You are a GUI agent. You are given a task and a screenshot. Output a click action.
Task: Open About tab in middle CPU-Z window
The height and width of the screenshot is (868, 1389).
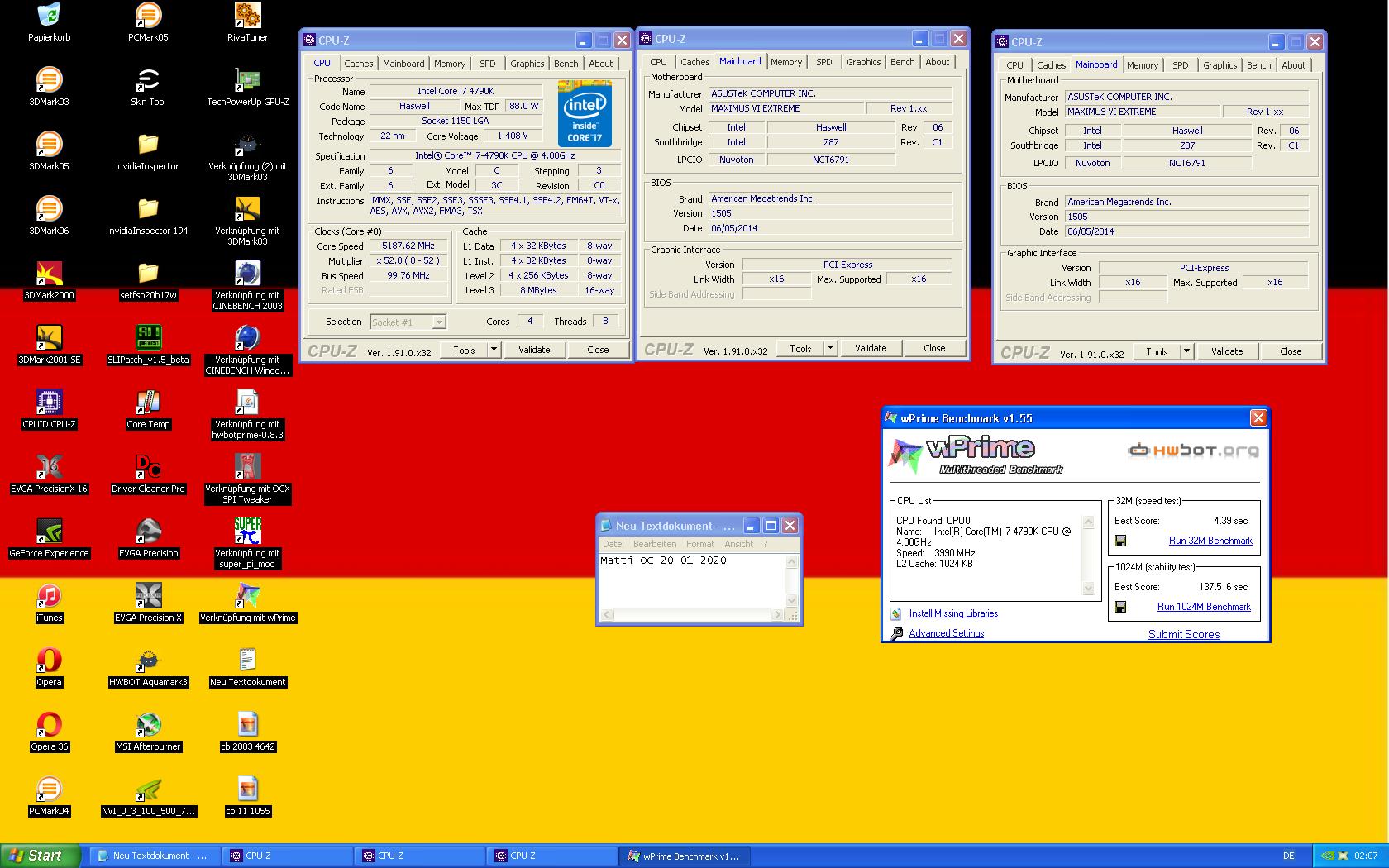(938, 62)
